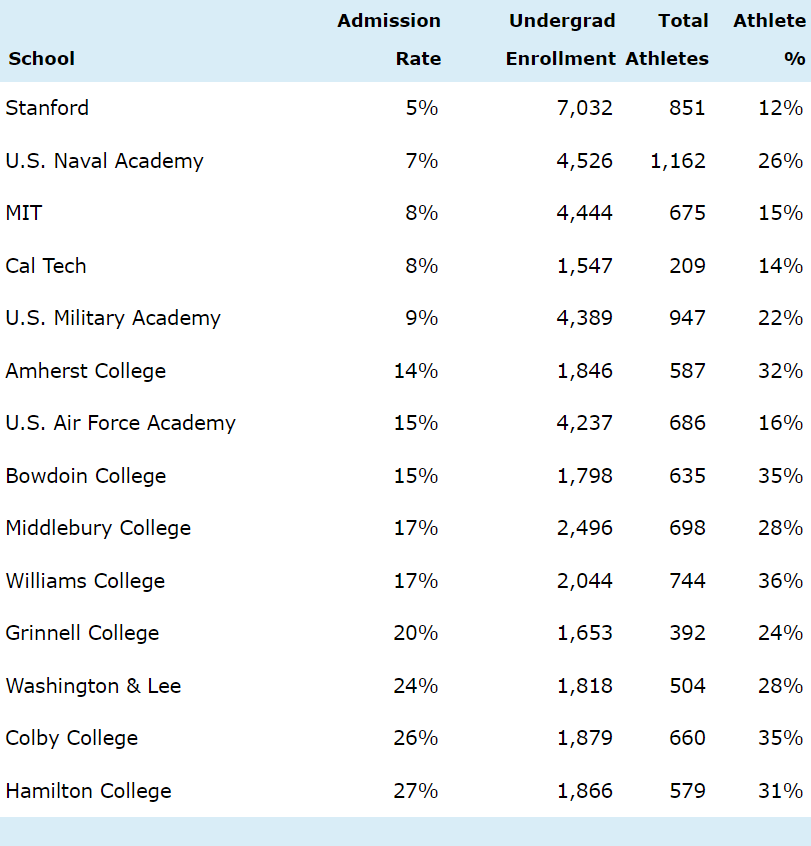Click the MIT school name
The width and height of the screenshot is (811, 846).
pos(24,213)
